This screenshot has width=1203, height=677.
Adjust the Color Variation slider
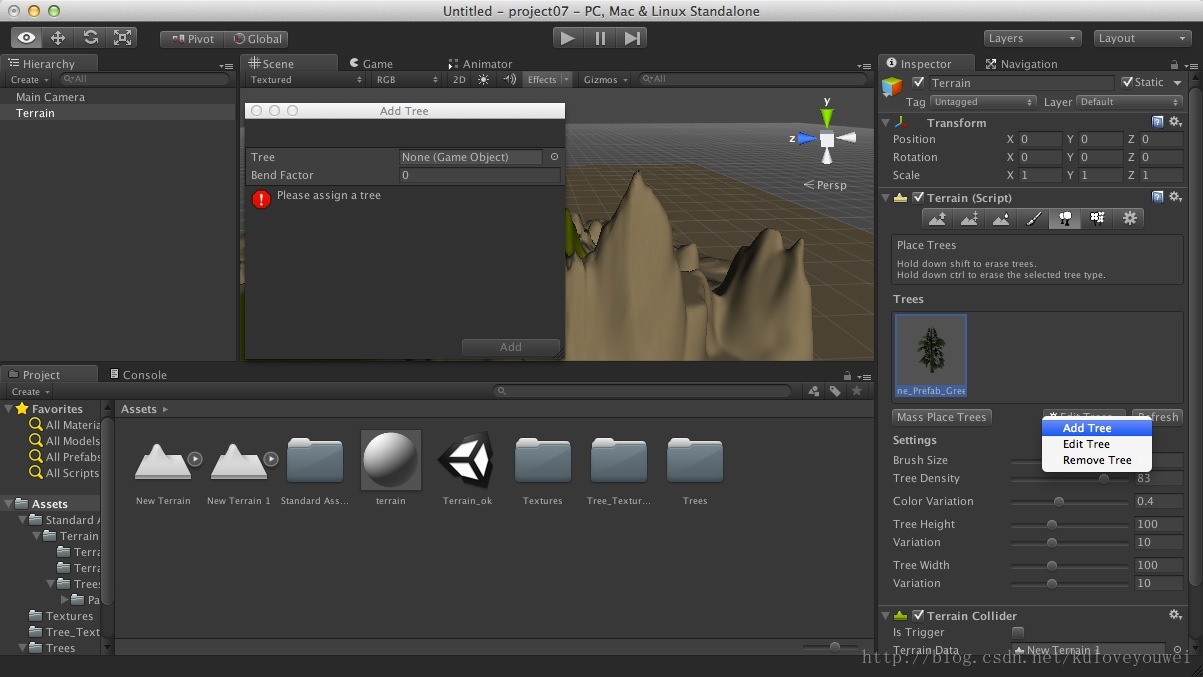point(1069,501)
